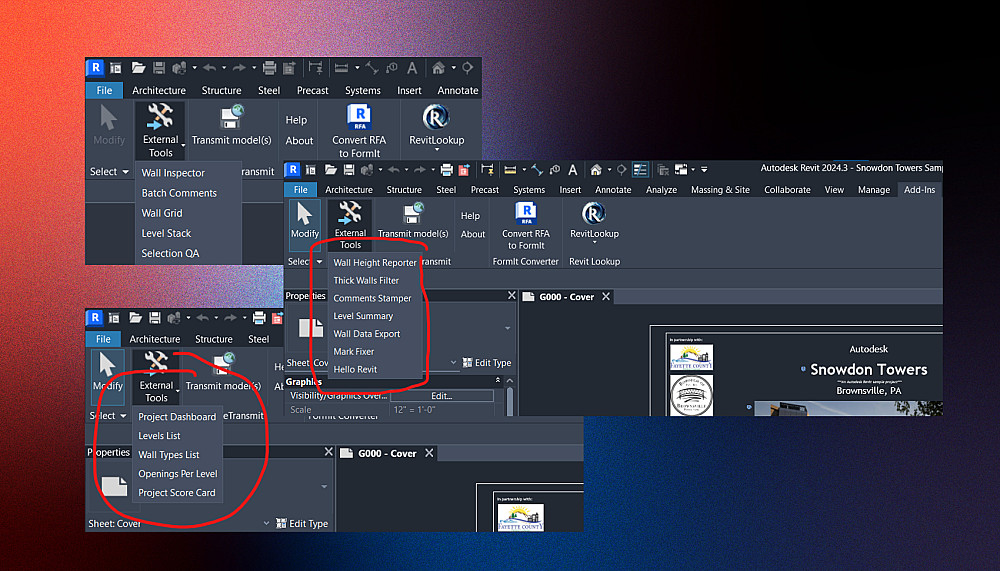Open the Undo history dropdown arrow in the Snowdon Towers toolbar
The width and height of the screenshot is (1000, 571).
406,170
